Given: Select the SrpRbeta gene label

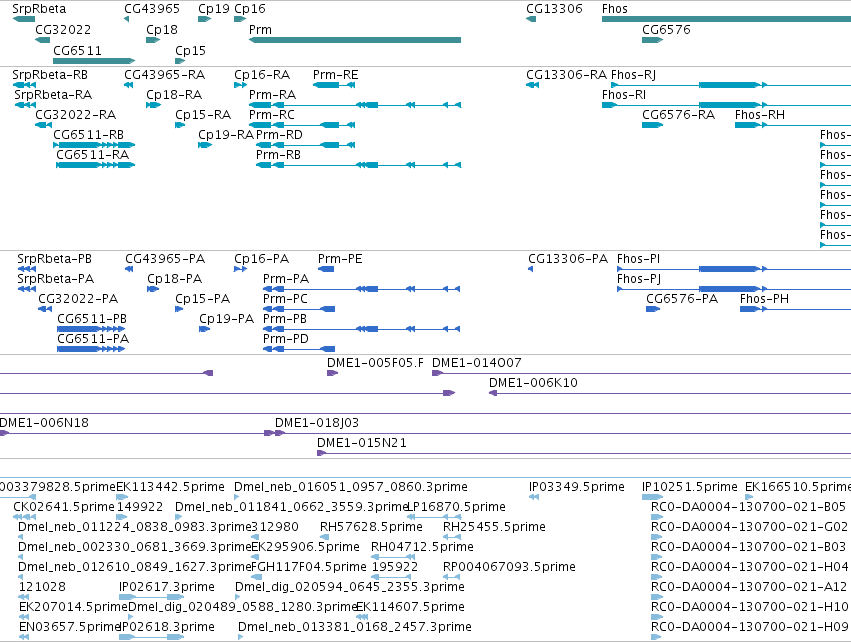Looking at the screenshot, I should [39, 9].
